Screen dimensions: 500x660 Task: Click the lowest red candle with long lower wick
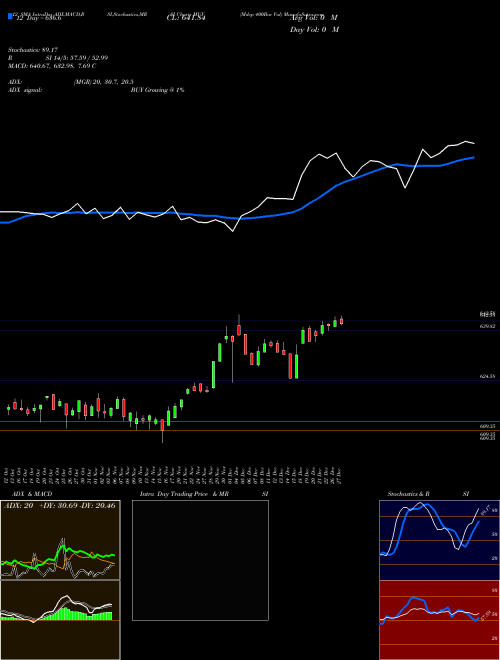click(162, 430)
